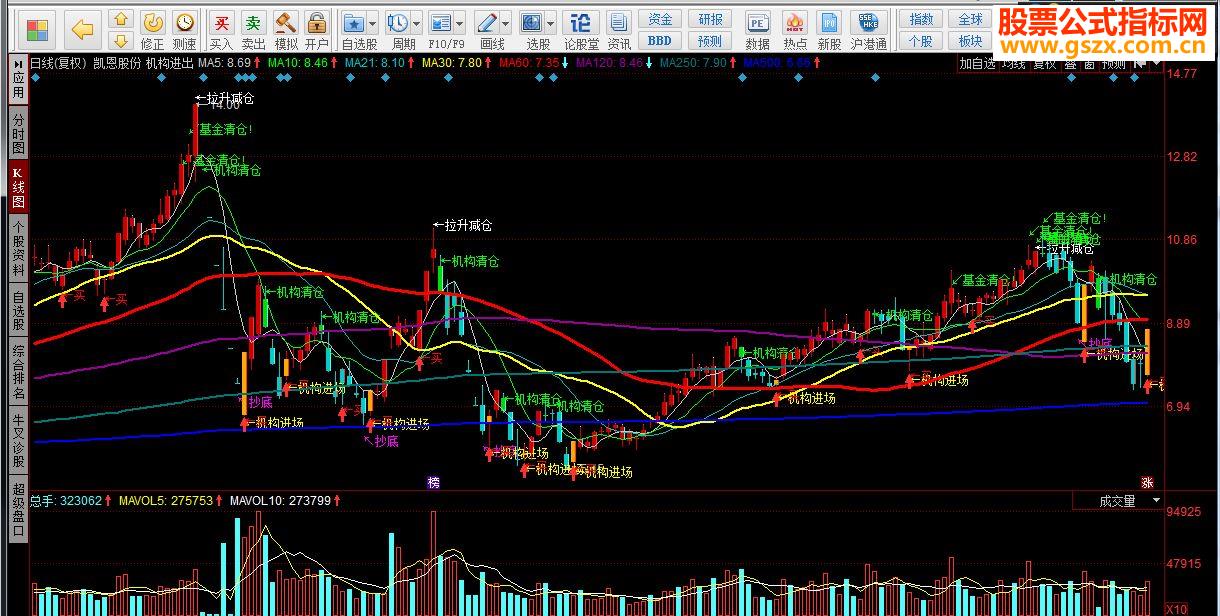
Task: Click the MA5: 8.69 label
Action: click(224, 62)
